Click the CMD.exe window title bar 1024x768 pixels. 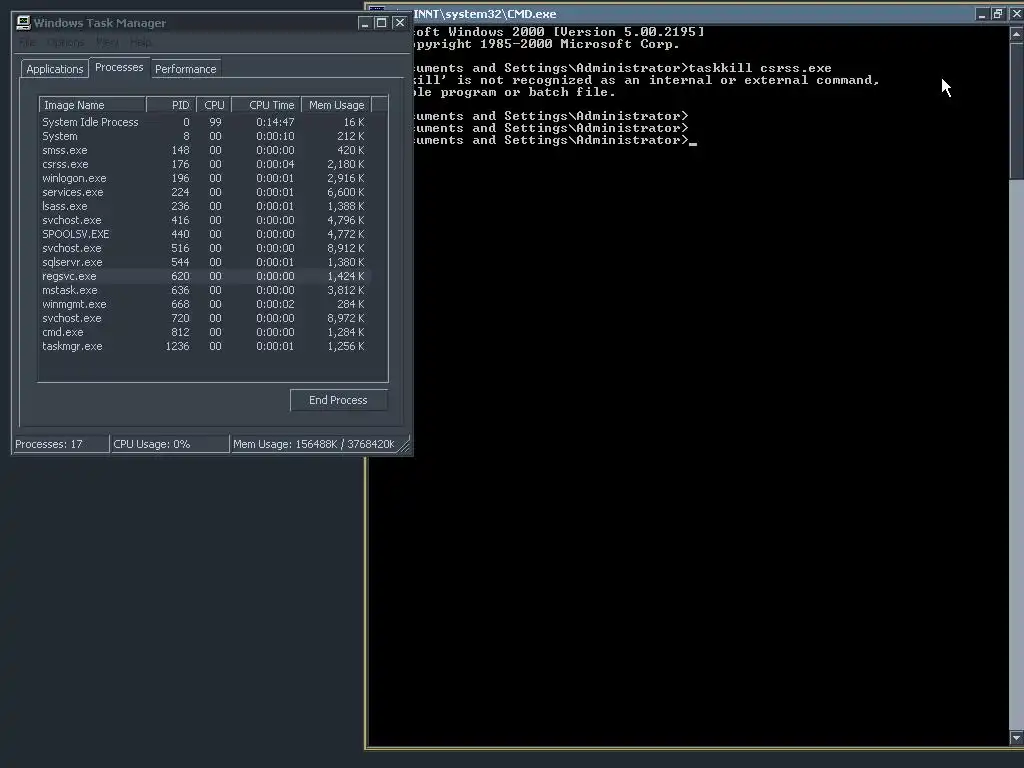pos(692,14)
